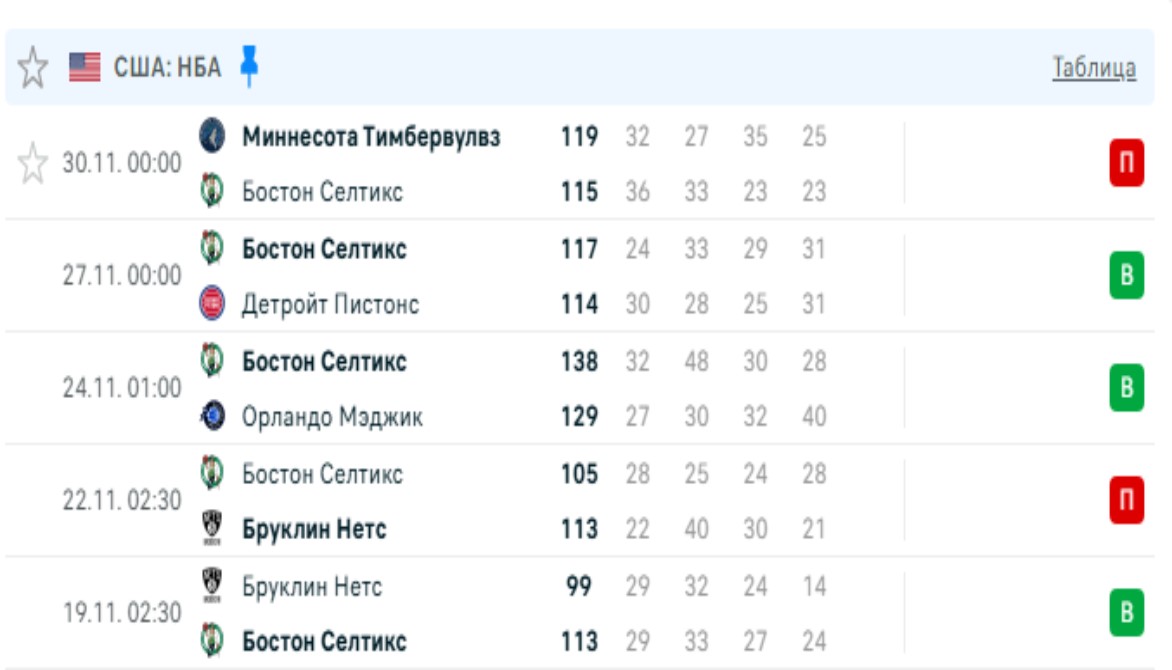Click the Орландо Мэджик team logo

tap(212, 416)
